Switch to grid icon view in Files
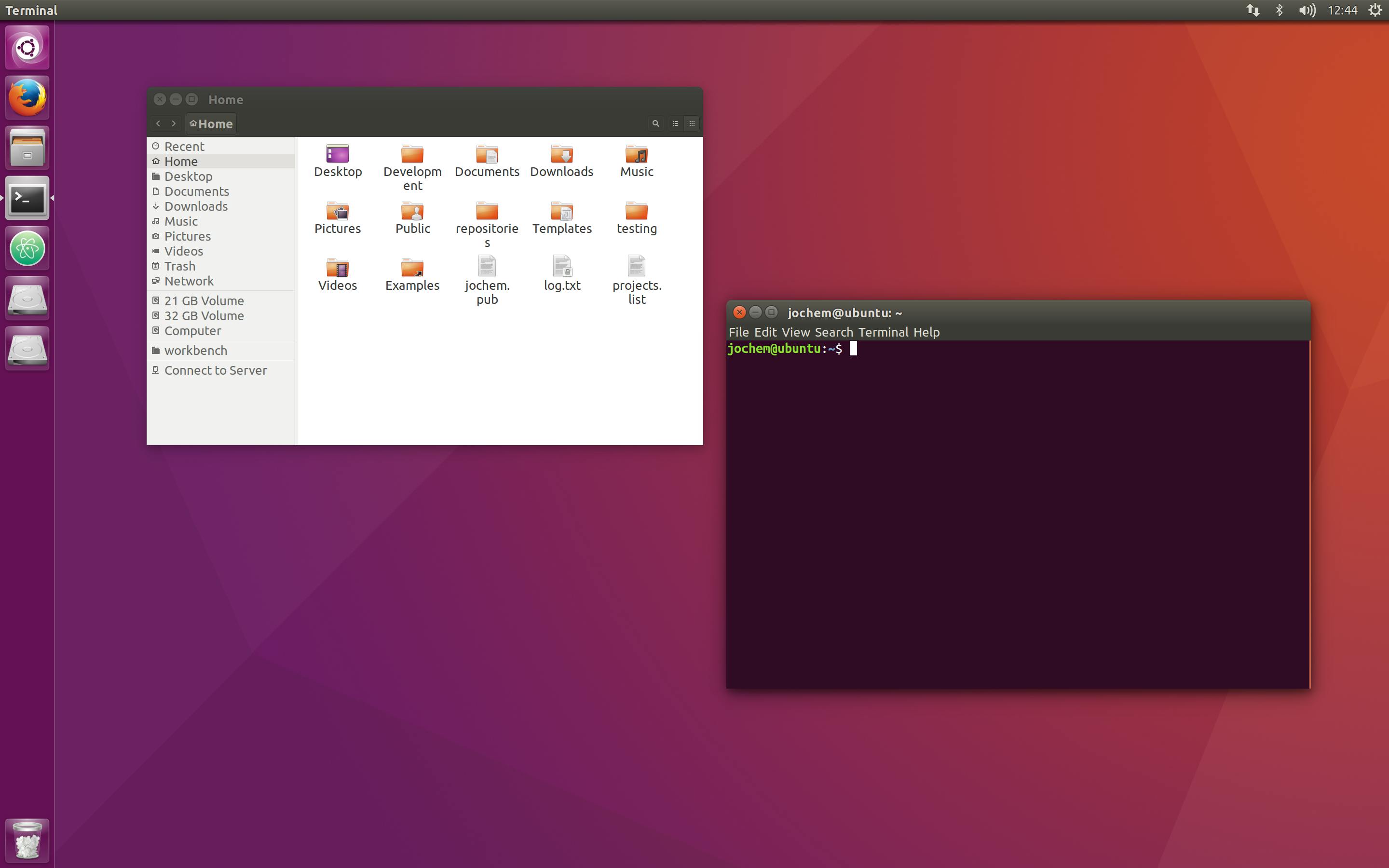The width and height of the screenshot is (1389, 868). [x=692, y=123]
